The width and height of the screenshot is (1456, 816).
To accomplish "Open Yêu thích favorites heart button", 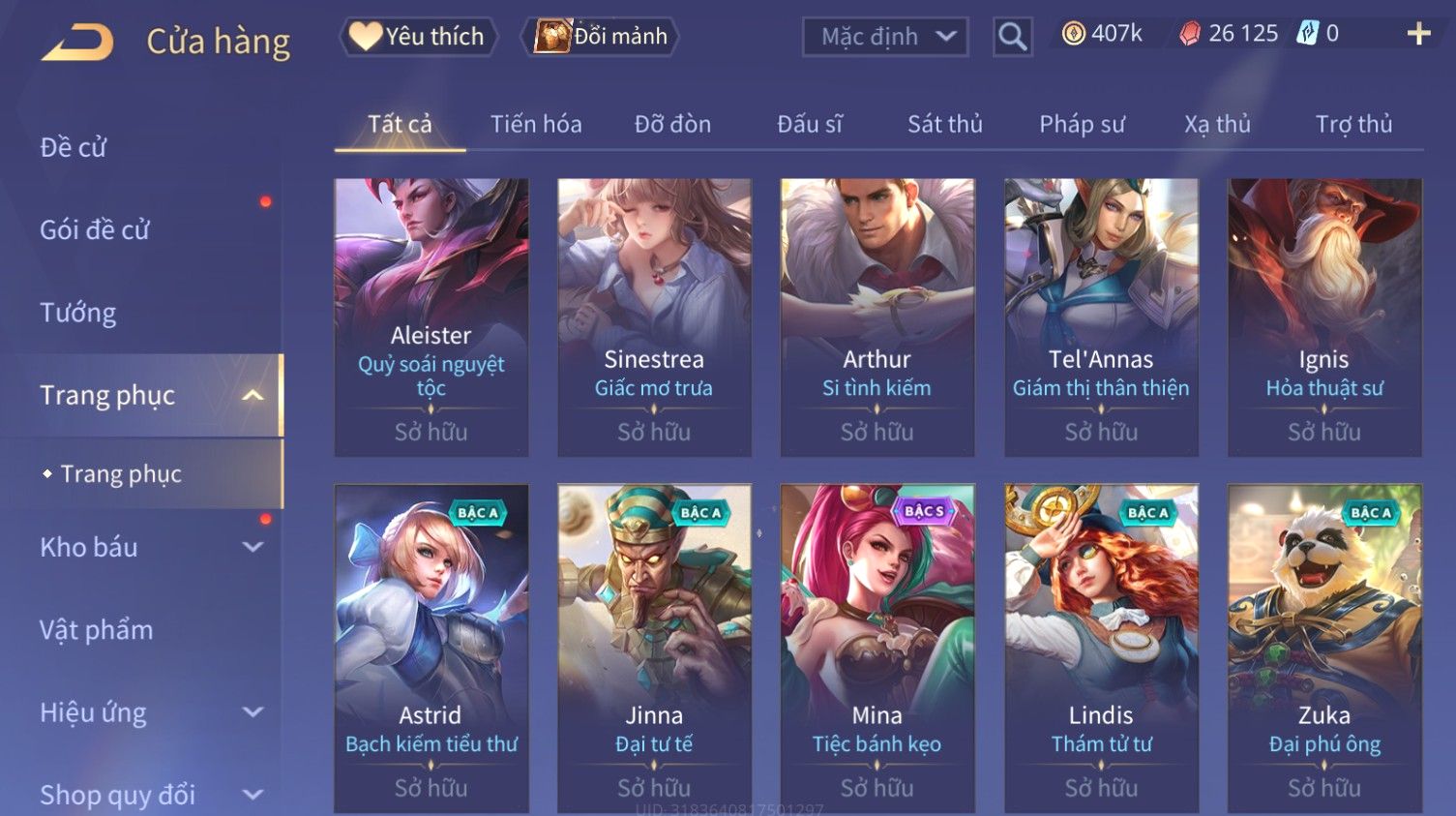I will (418, 37).
